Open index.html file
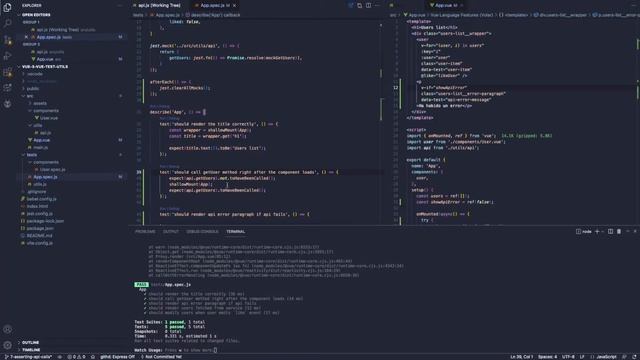 click(37, 206)
